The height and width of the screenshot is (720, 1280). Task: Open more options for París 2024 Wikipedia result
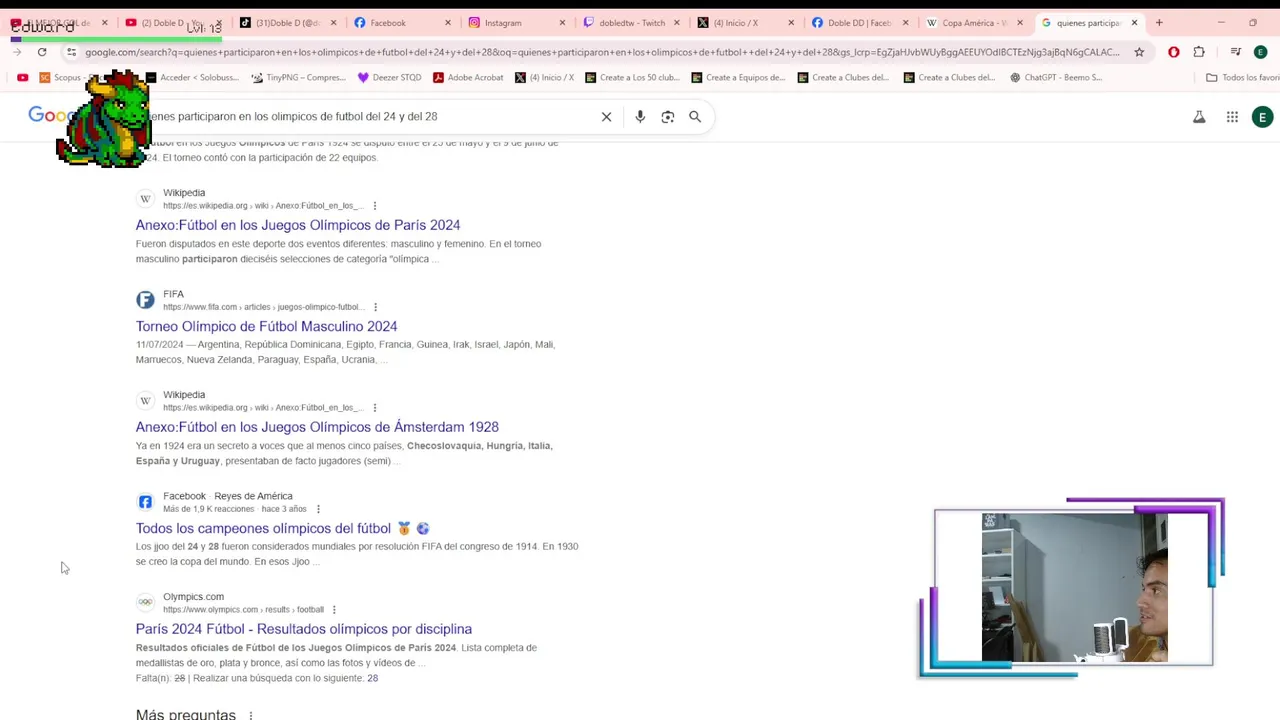(x=375, y=206)
